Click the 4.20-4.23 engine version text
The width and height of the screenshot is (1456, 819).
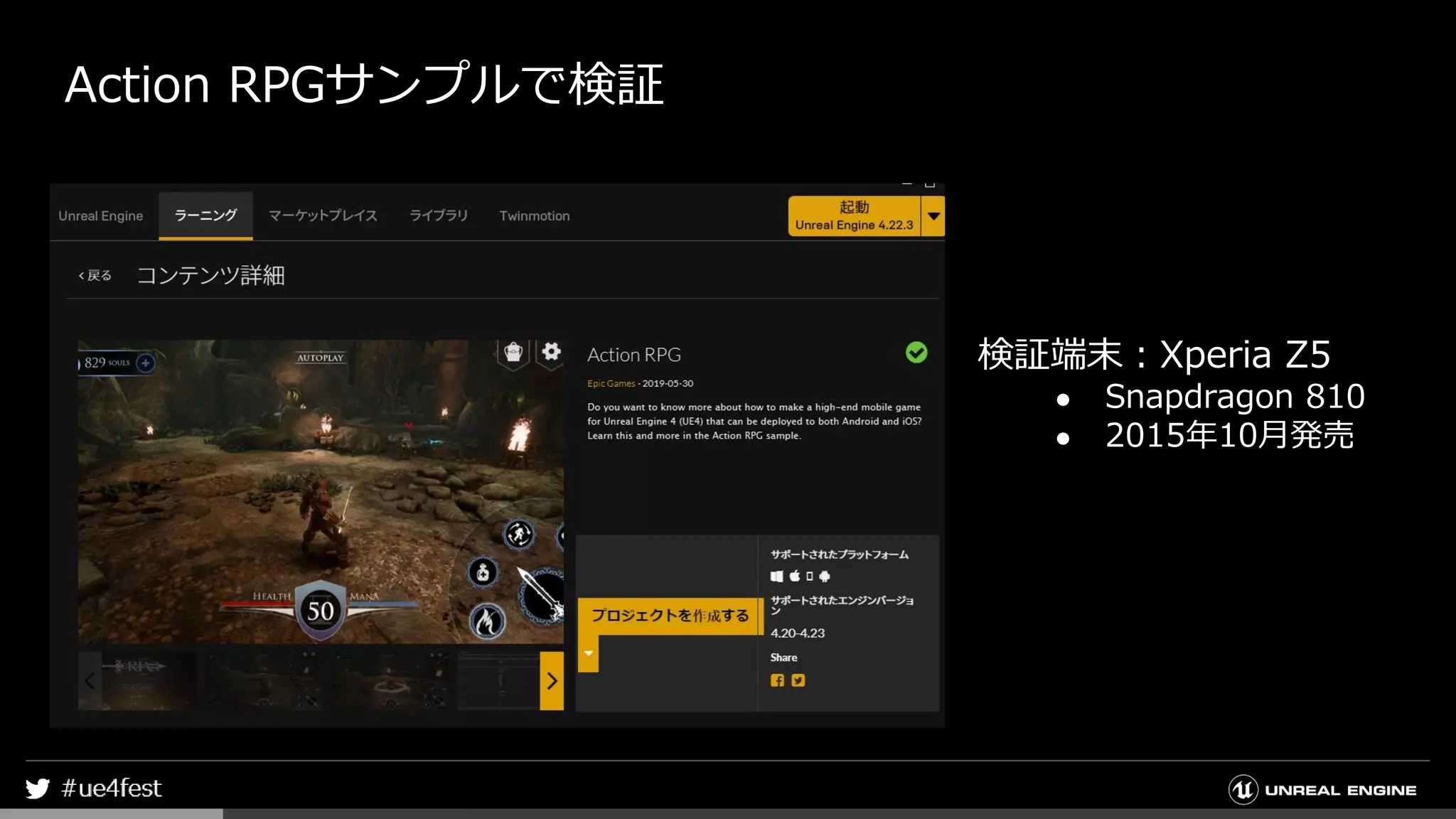798,633
